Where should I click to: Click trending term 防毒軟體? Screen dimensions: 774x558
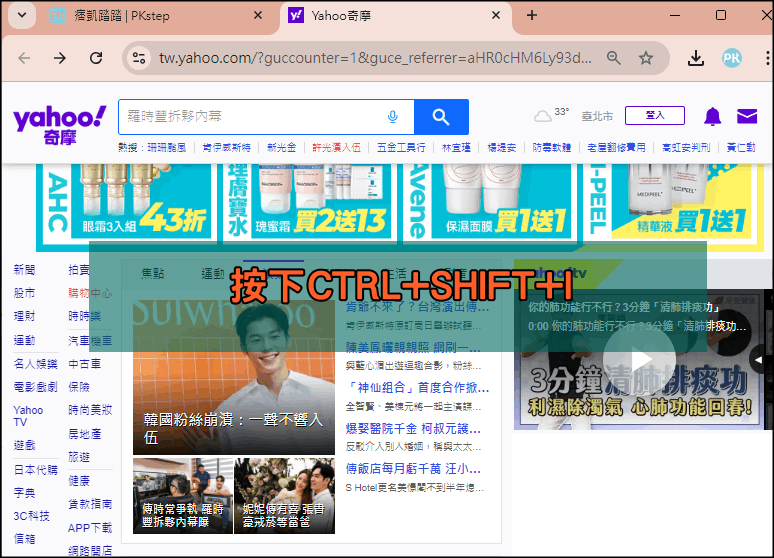coord(551,147)
